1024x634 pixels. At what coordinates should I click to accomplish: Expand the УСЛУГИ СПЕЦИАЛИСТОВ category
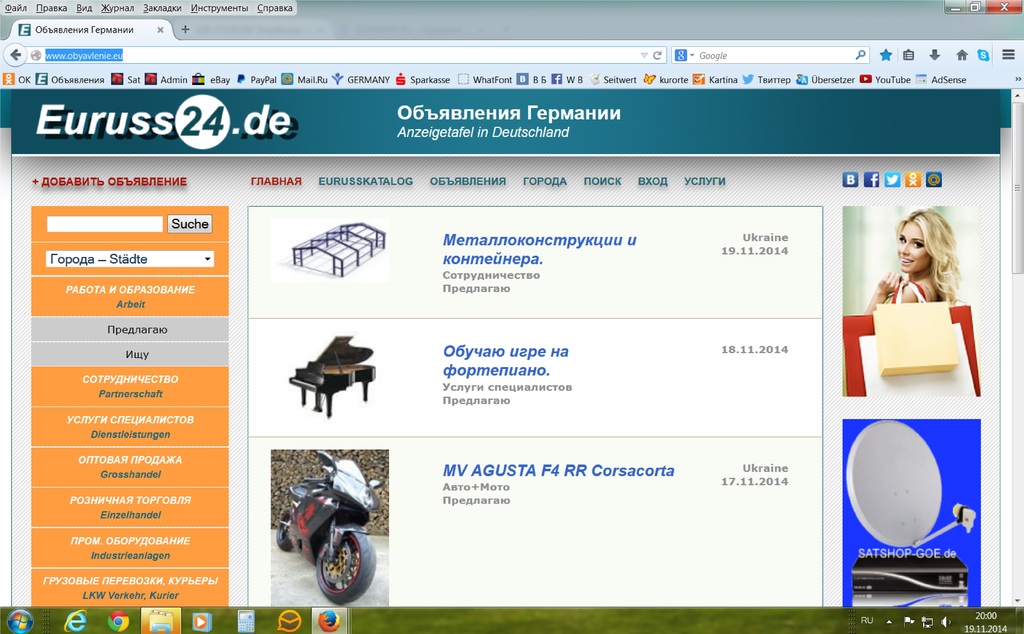pyautogui.click(x=130, y=427)
